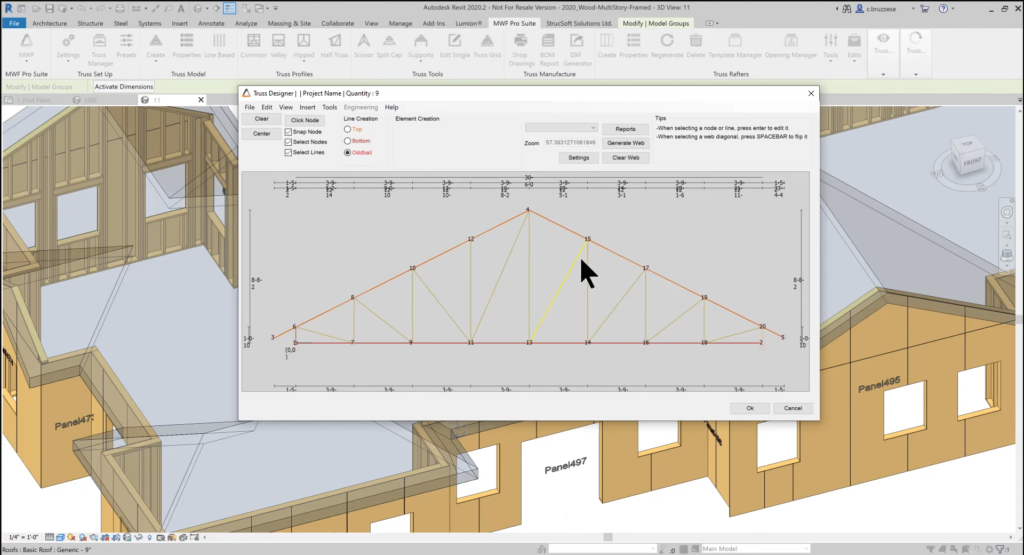Screen dimensions: 1024x555
Task: Open the Edit menu in Truss Designer
Action: pyautogui.click(x=267, y=107)
